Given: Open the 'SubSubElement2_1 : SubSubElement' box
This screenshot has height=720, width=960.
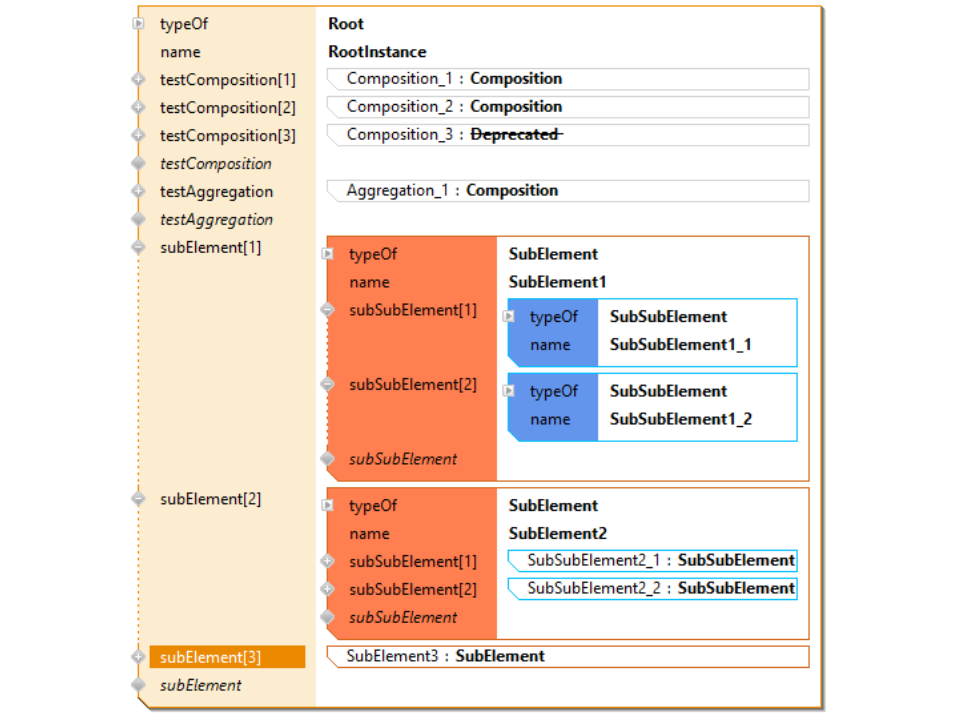Looking at the screenshot, I should point(653,561).
